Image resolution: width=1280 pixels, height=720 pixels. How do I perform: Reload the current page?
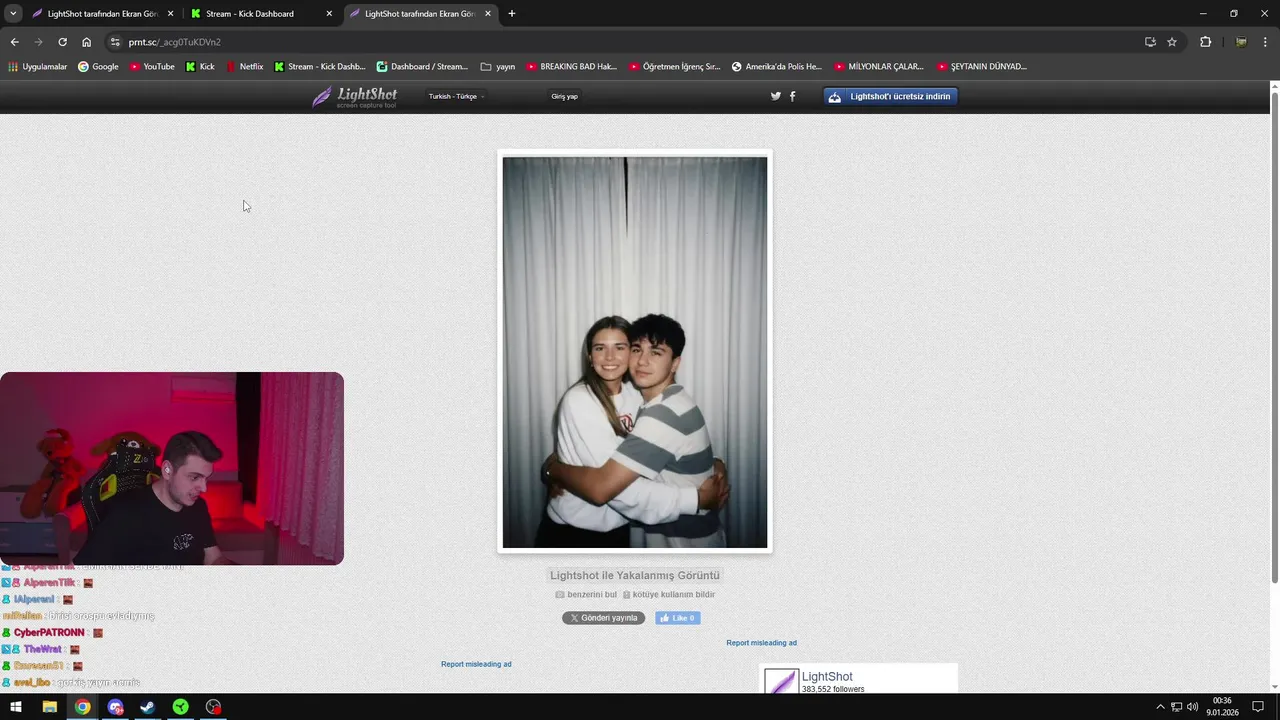62,42
